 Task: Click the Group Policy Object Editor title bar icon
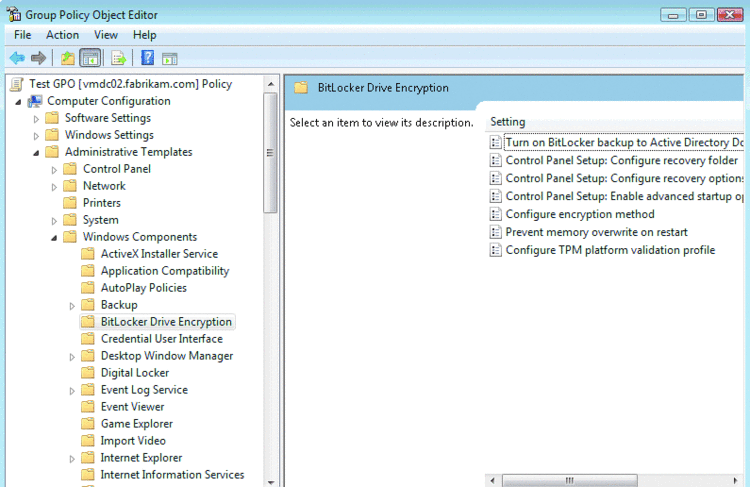(14, 14)
